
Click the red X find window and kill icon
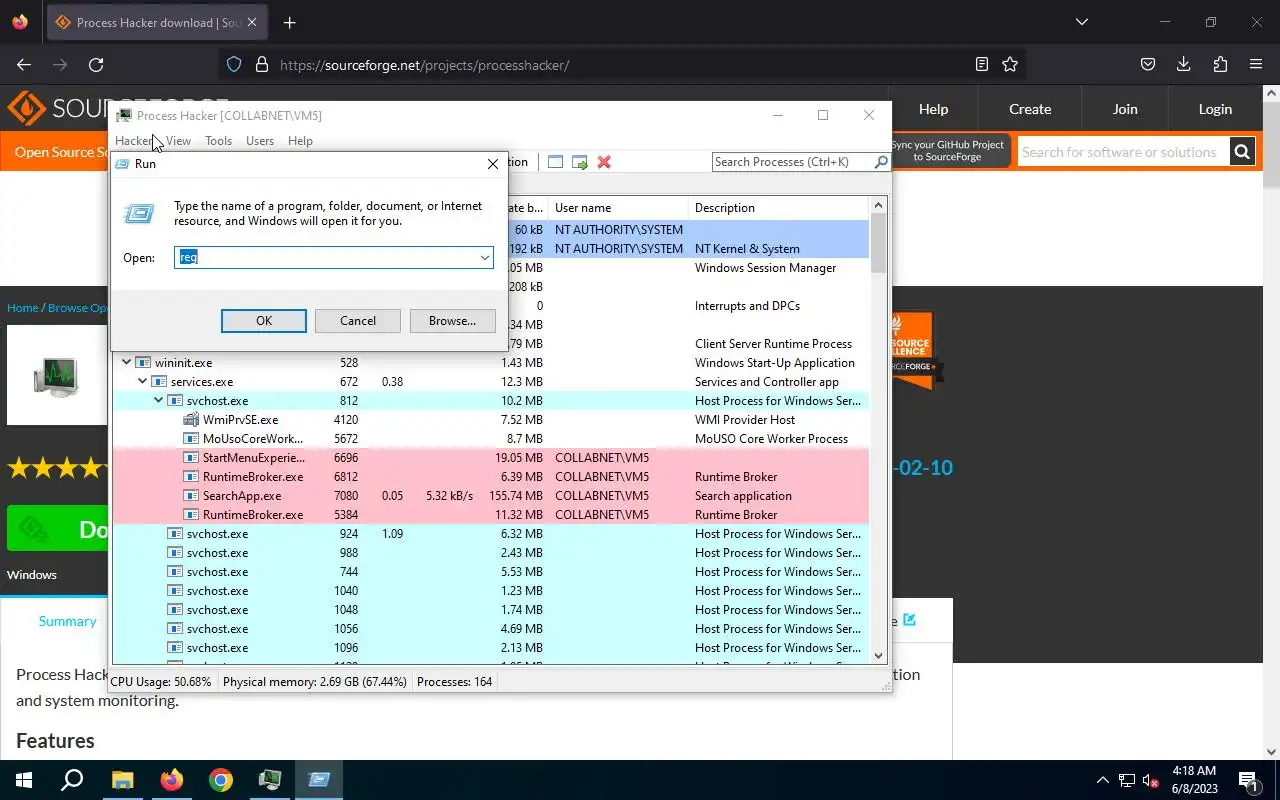(x=604, y=162)
